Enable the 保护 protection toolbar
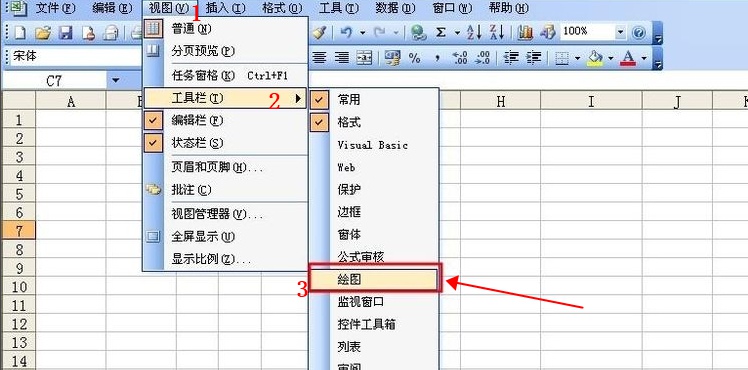The height and width of the screenshot is (370, 748). (x=374, y=190)
